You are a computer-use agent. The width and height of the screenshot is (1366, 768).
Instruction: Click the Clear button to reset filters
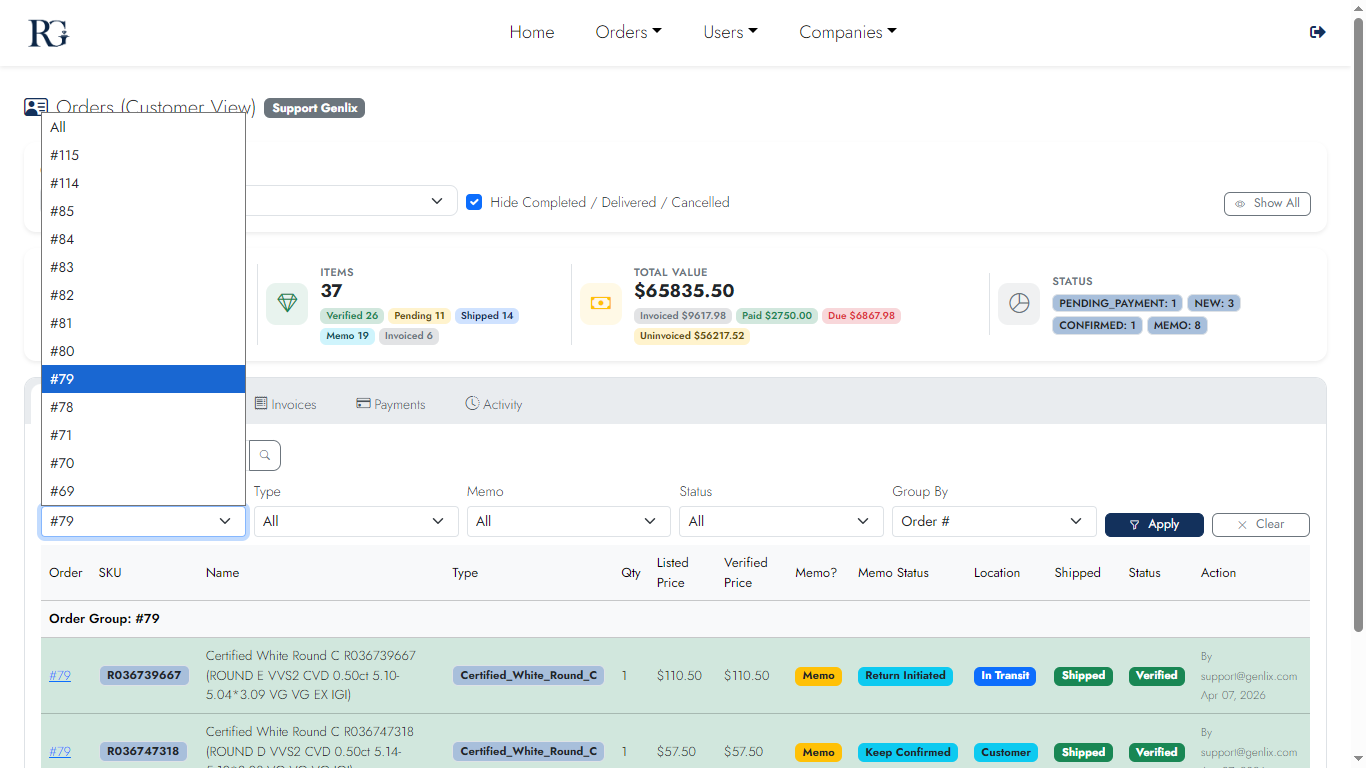pyautogui.click(x=1260, y=524)
